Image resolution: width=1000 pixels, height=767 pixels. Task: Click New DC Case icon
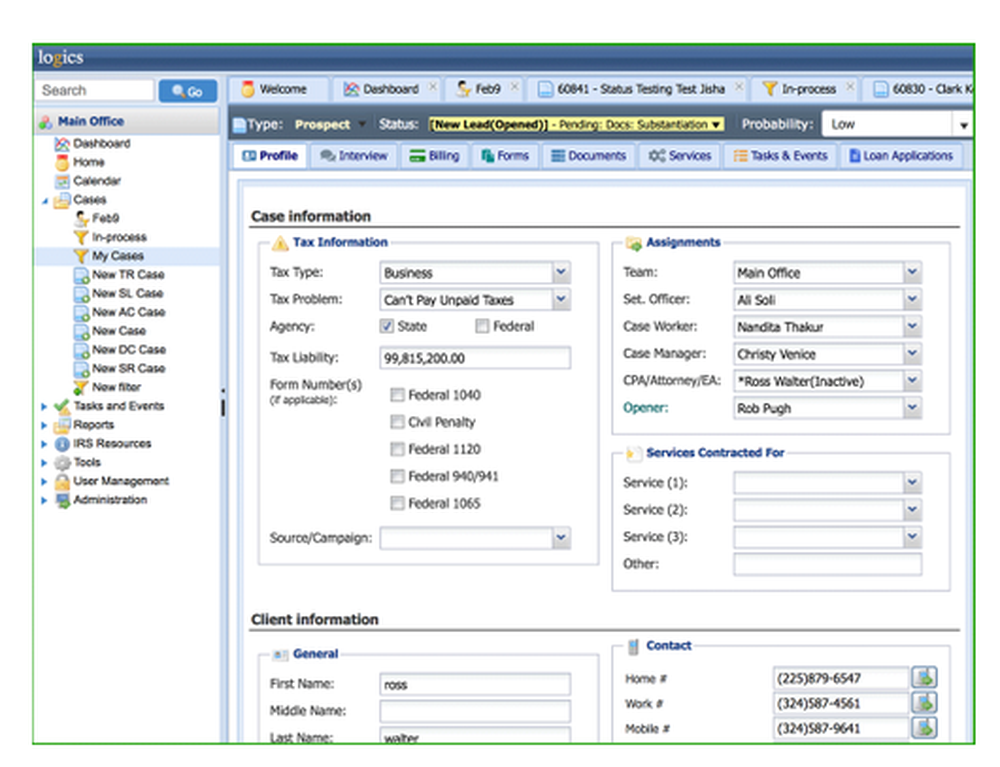click(x=80, y=351)
